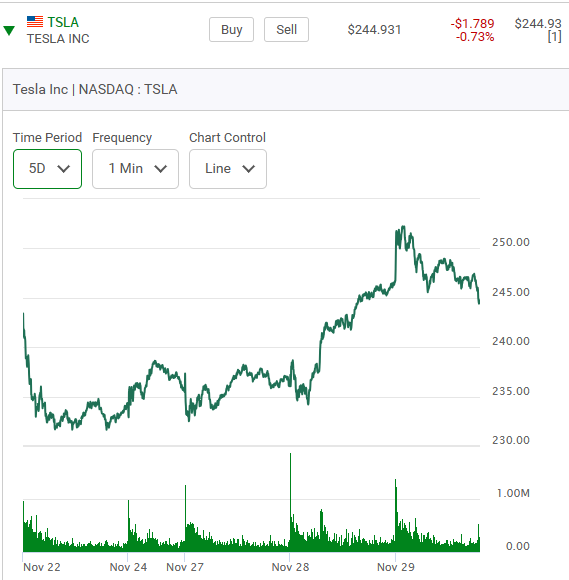Click the $244.931 last price value
This screenshot has width=569, height=580.
[x=374, y=30]
